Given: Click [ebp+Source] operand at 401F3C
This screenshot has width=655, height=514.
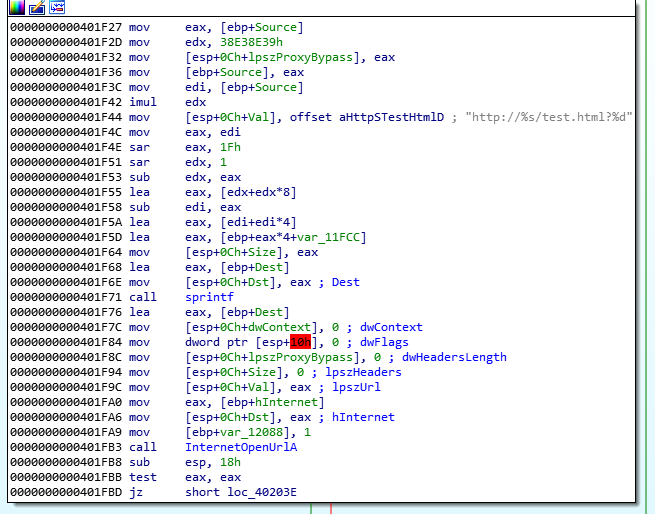Looking at the screenshot, I should pos(262,87).
